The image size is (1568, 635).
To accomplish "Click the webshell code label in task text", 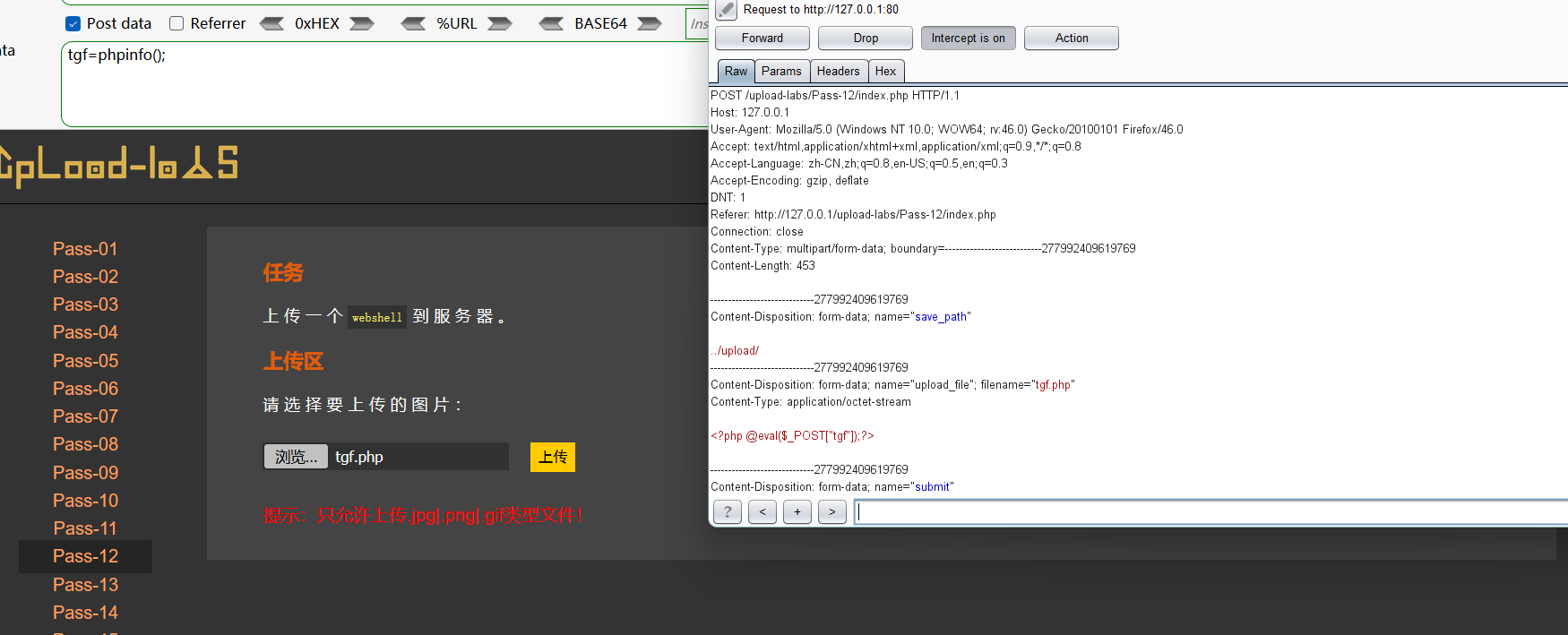I will tap(376, 317).
